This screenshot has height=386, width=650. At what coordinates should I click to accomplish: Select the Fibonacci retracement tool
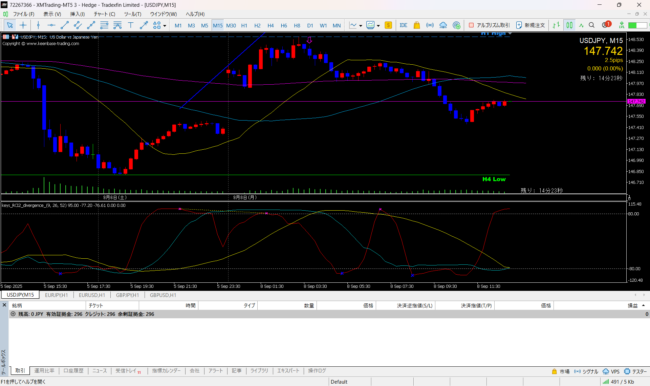[104, 25]
